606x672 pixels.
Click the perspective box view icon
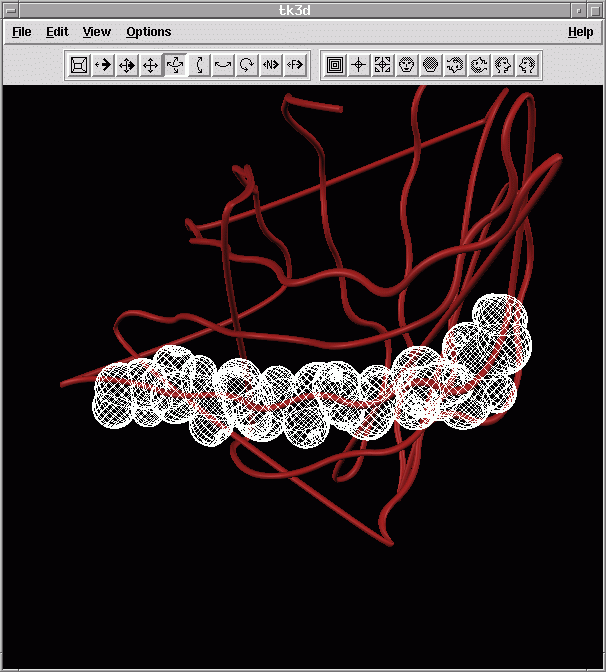tap(79, 65)
